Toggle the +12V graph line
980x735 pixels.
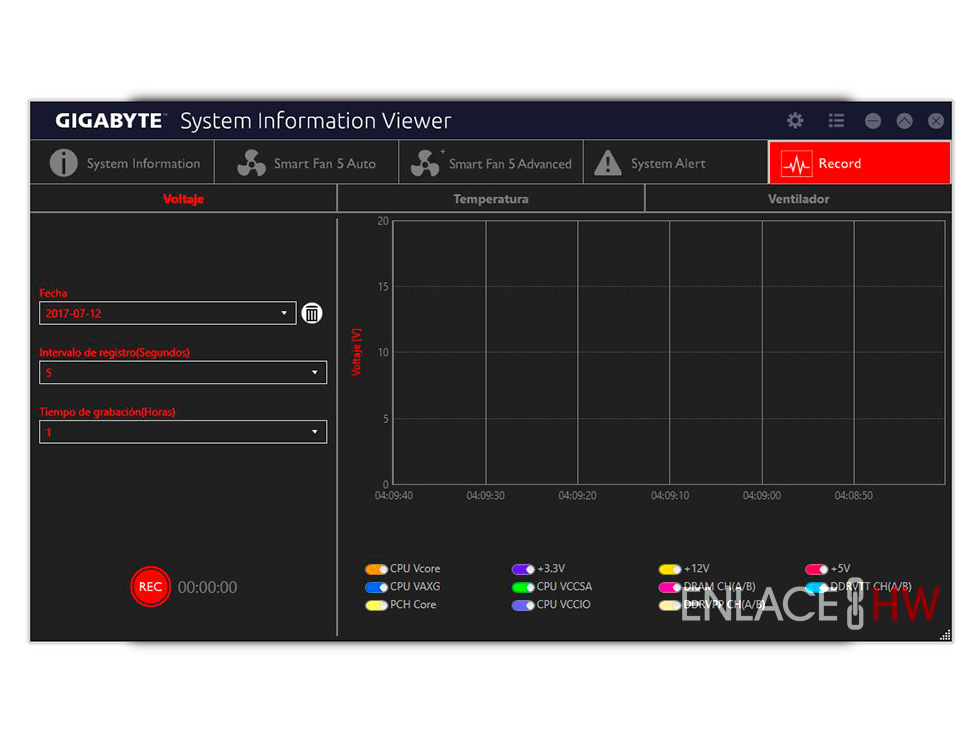click(x=670, y=569)
